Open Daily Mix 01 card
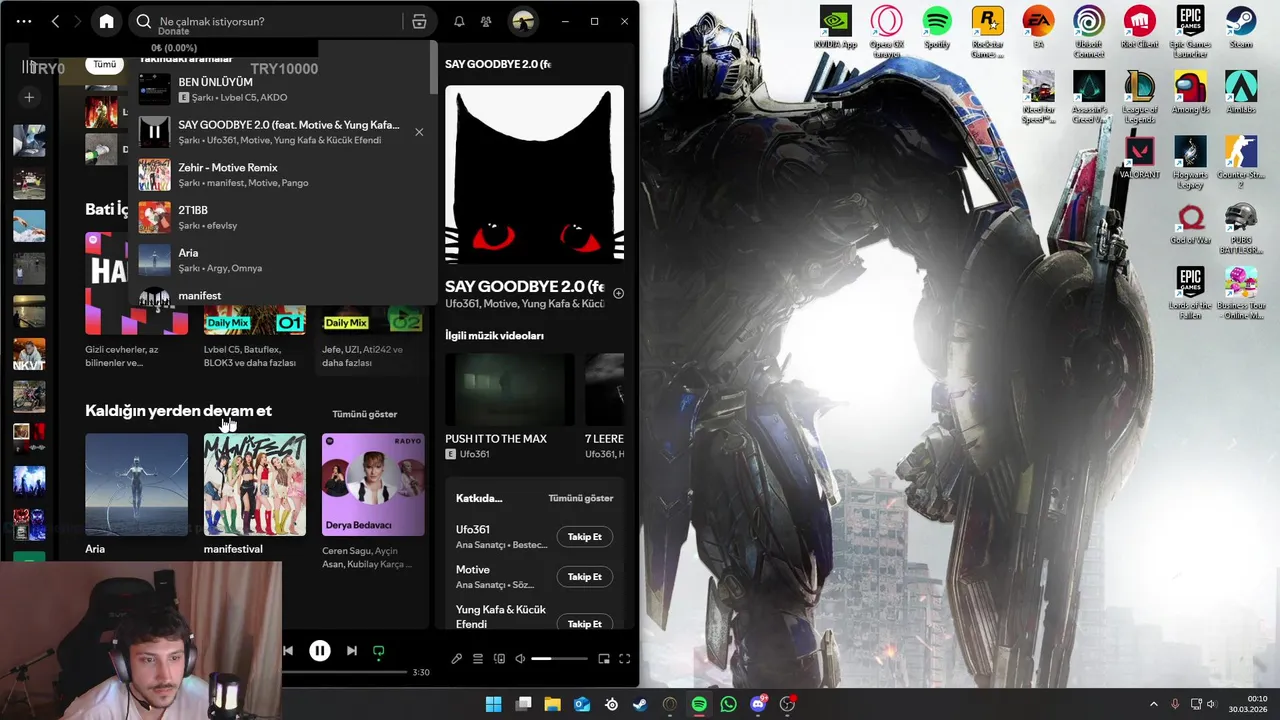This screenshot has height=720, width=1280. click(254, 338)
